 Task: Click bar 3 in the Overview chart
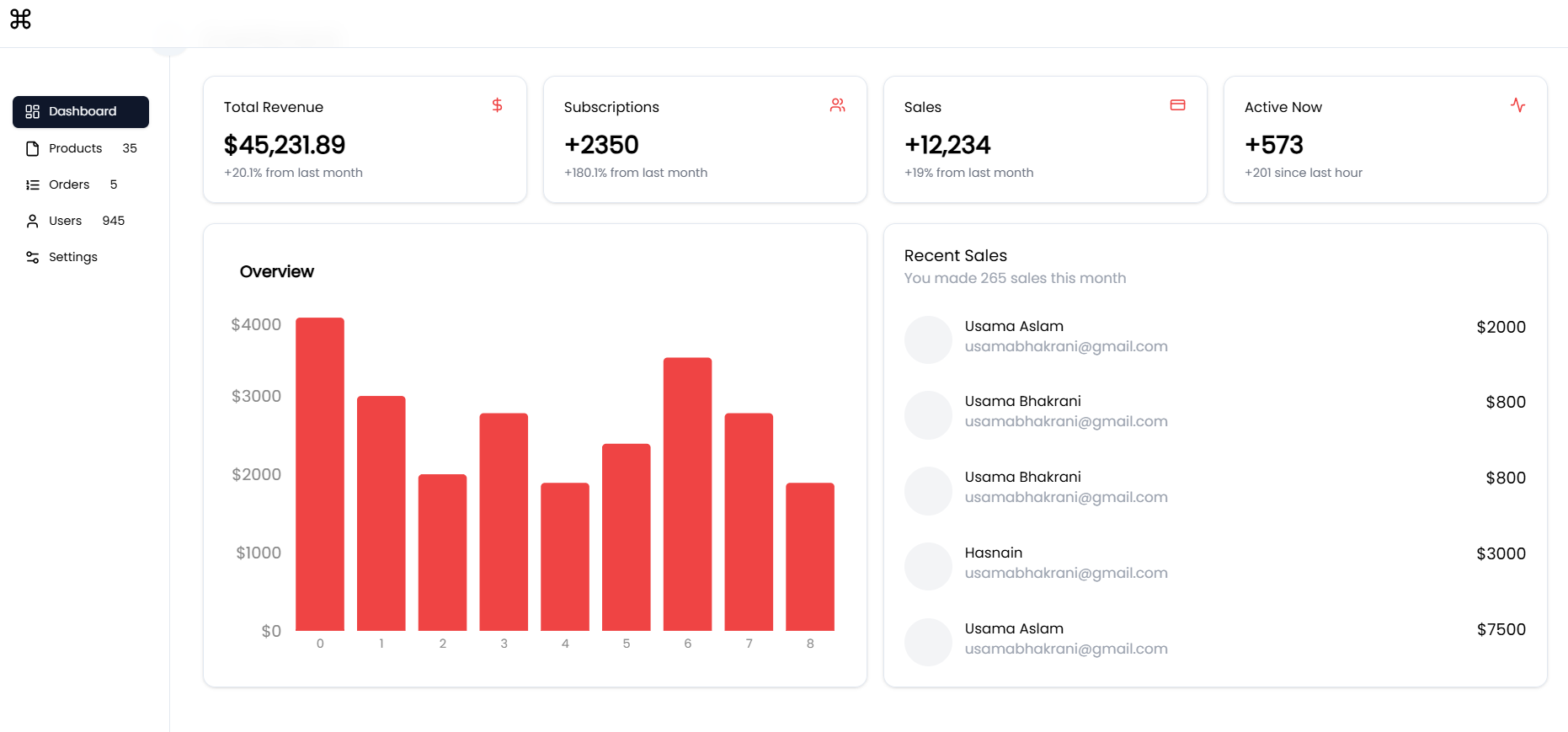coord(504,522)
